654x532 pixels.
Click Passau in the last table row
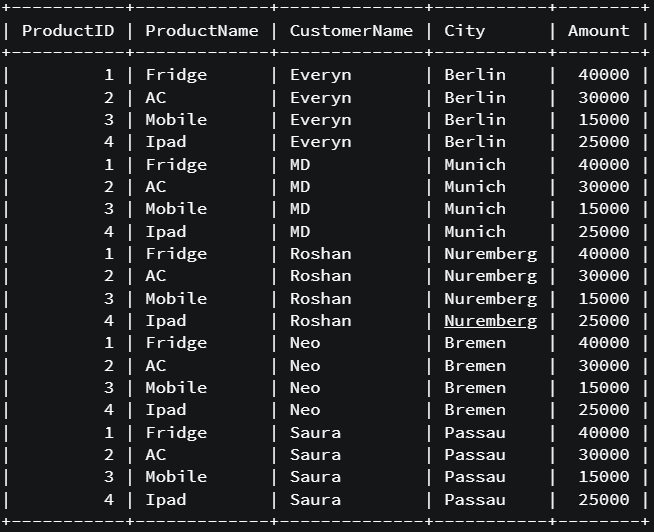(x=475, y=499)
